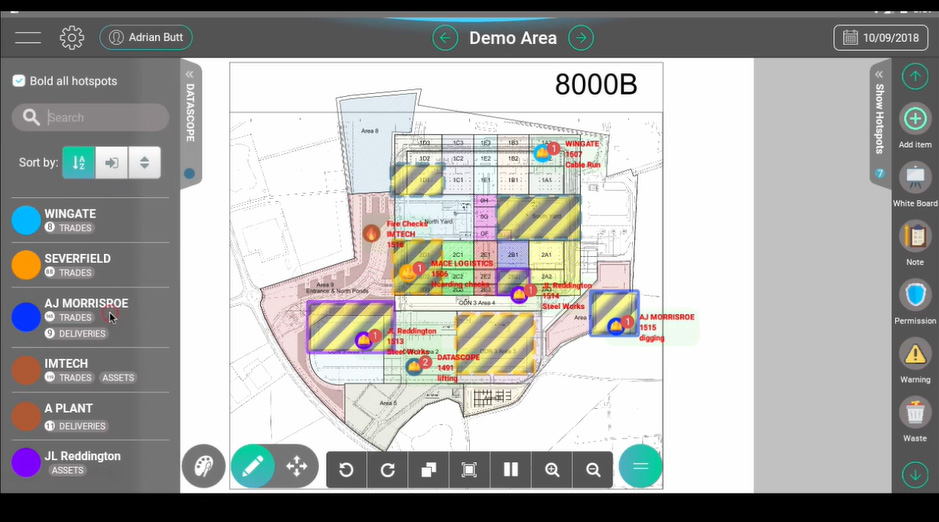Choose the Permission shield item
The image size is (939, 522).
914,299
